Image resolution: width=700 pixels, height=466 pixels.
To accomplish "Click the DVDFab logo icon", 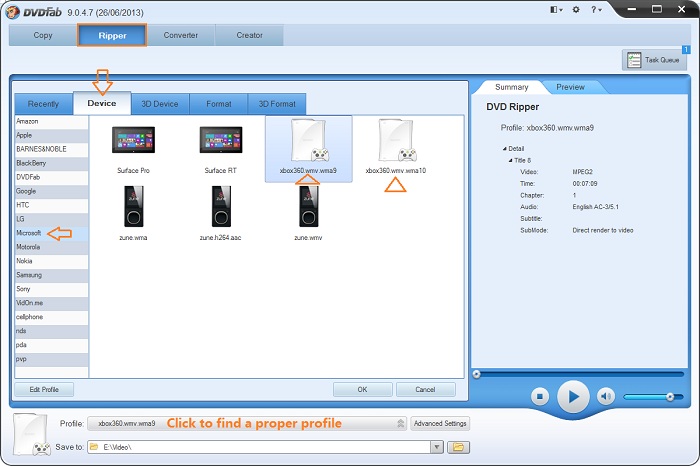I will point(12,12).
